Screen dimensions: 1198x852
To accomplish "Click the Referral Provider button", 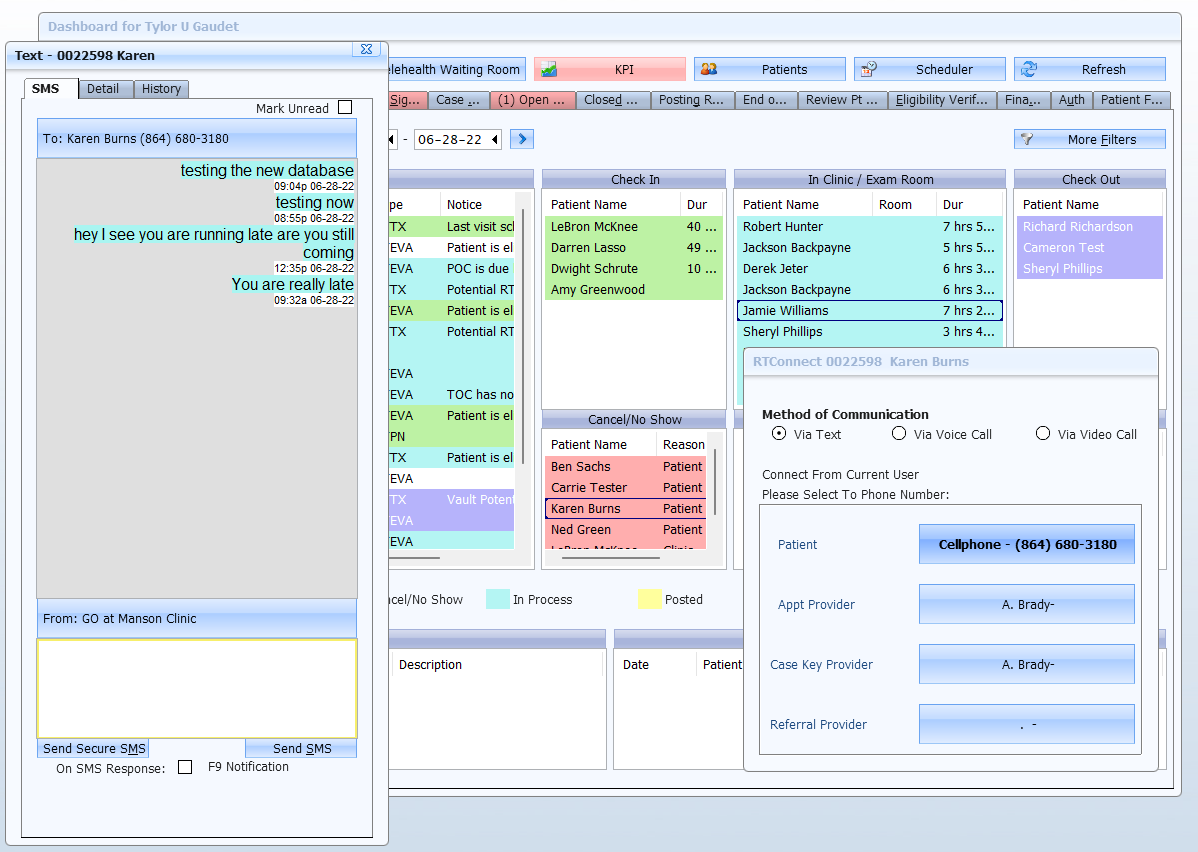I will [x=1027, y=724].
